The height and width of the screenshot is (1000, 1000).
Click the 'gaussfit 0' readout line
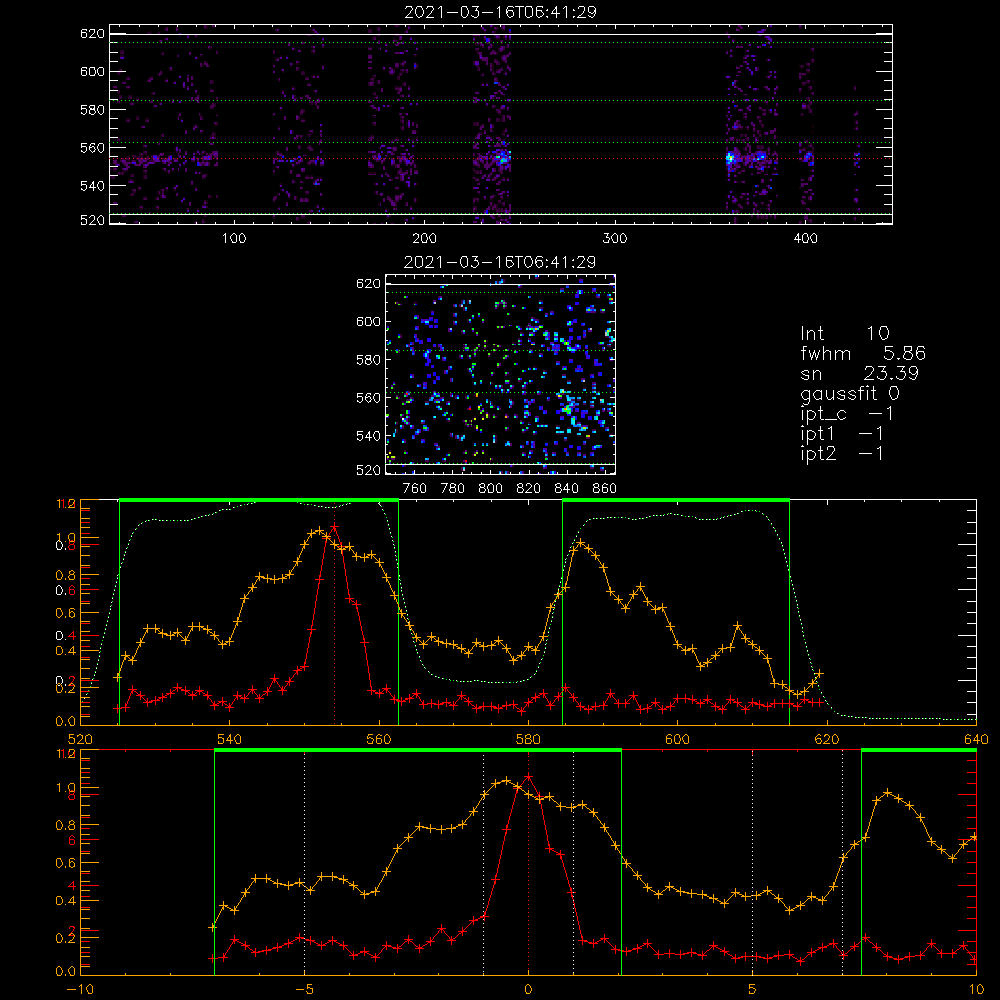[x=849, y=393]
